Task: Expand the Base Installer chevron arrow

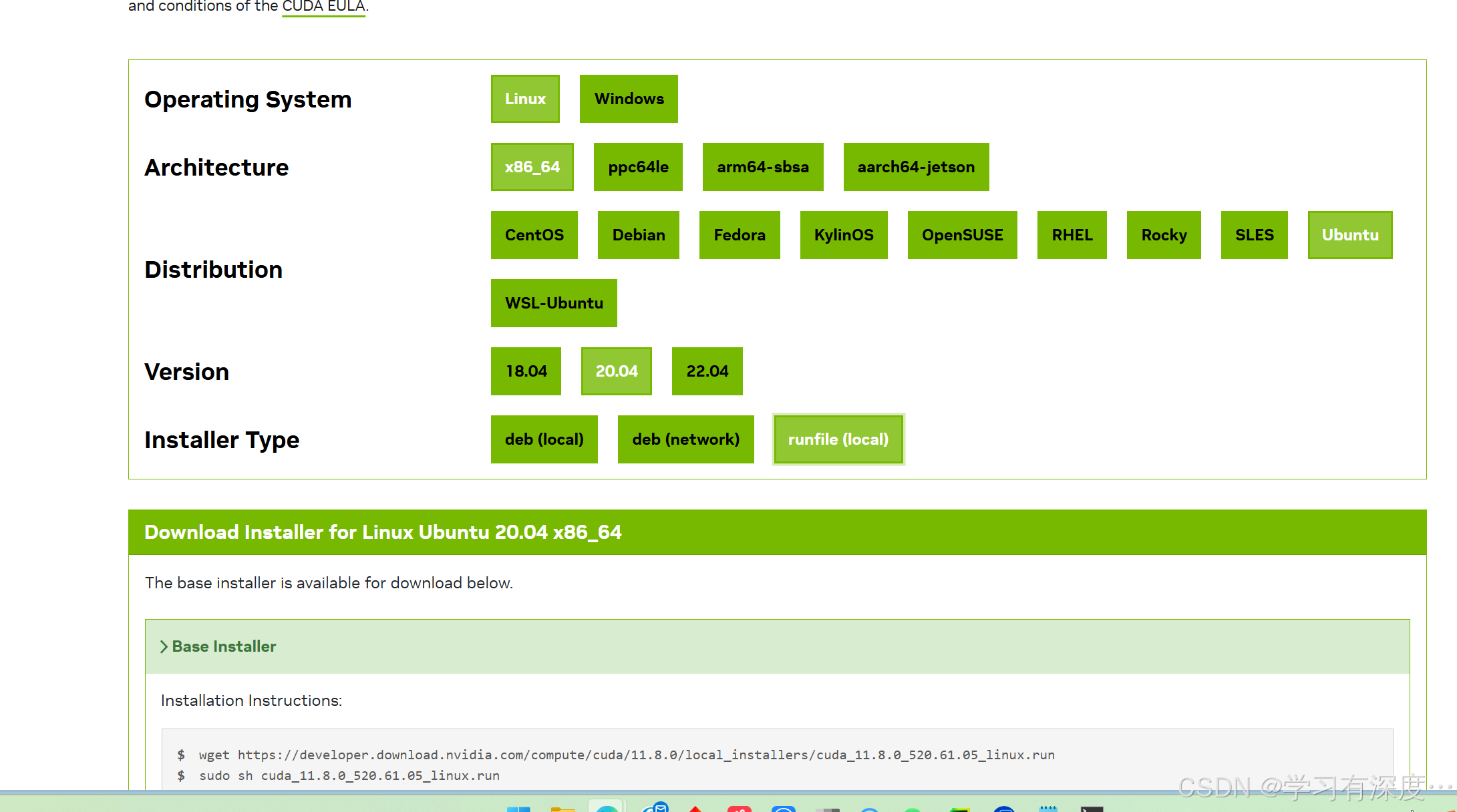Action: point(164,646)
